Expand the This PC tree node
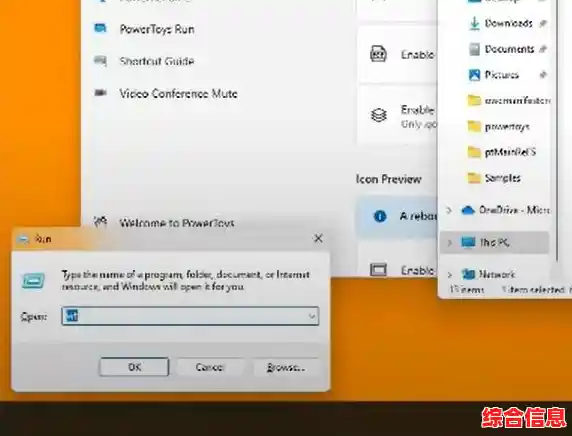The image size is (572, 436). tap(449, 242)
